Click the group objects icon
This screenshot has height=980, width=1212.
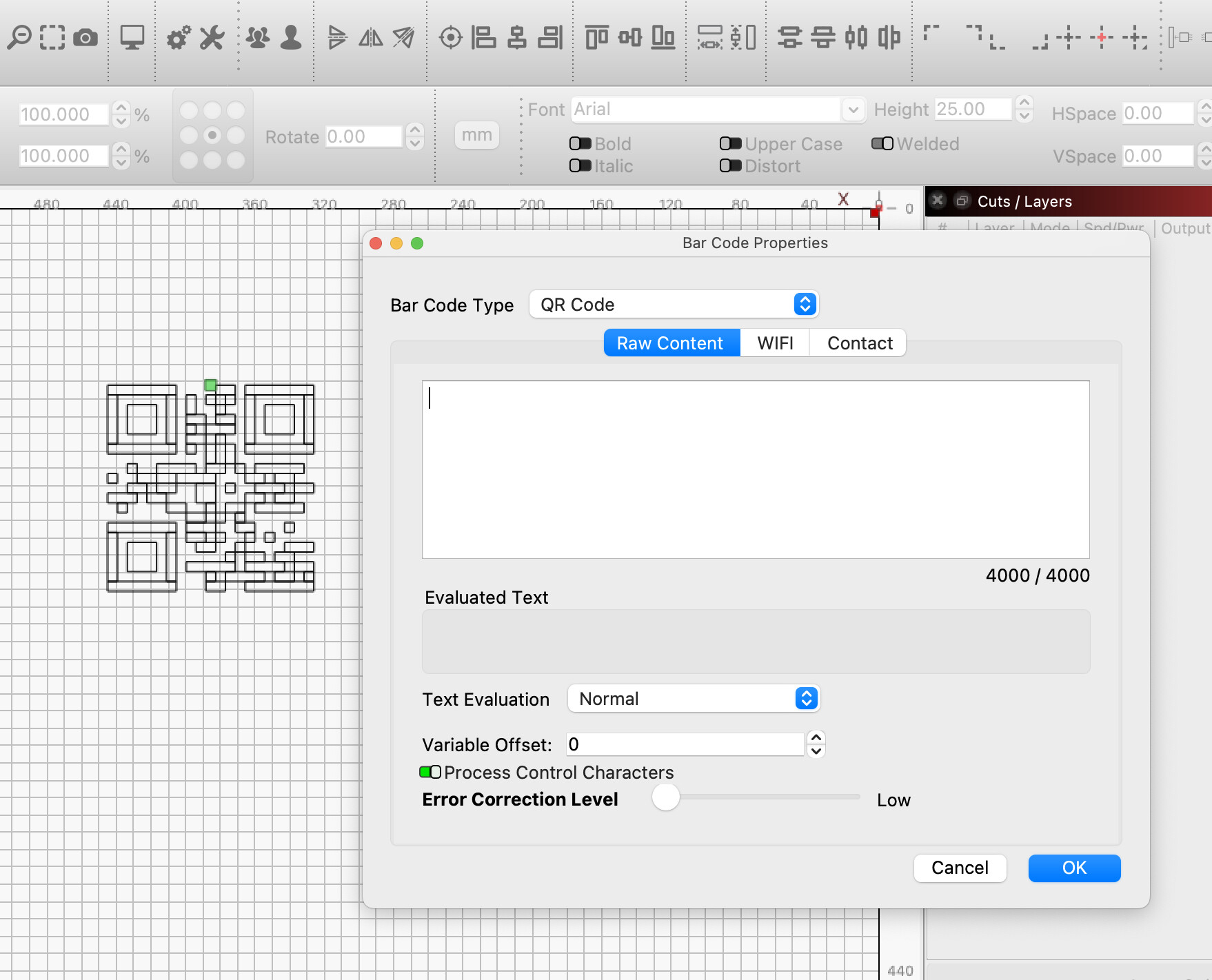[x=259, y=37]
